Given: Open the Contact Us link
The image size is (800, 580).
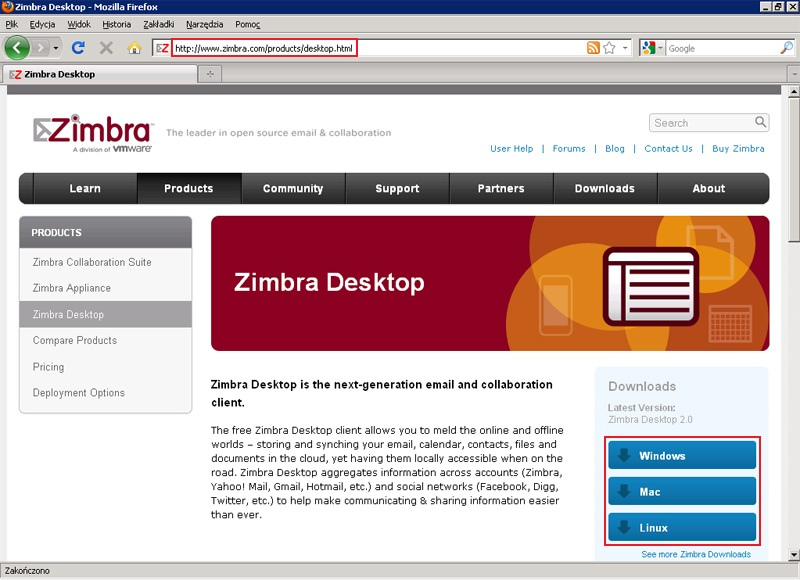Looking at the screenshot, I should click(668, 148).
